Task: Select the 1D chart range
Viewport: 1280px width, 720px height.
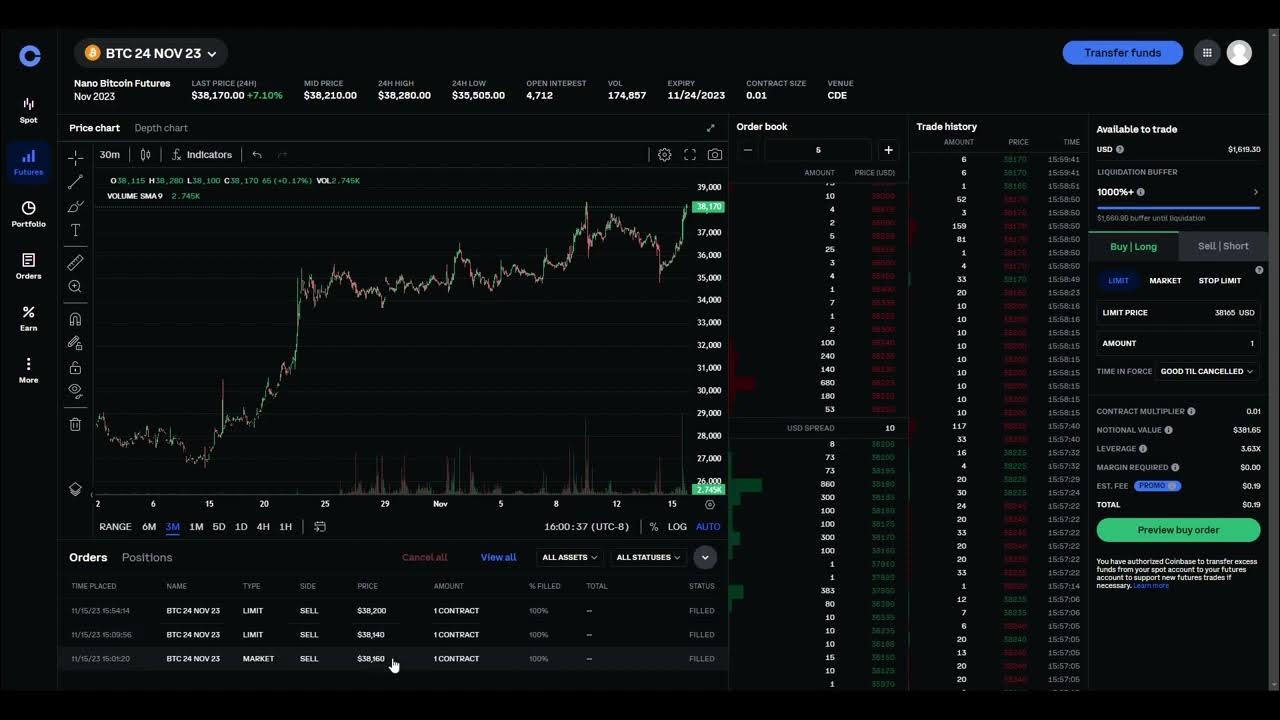Action: click(x=241, y=526)
